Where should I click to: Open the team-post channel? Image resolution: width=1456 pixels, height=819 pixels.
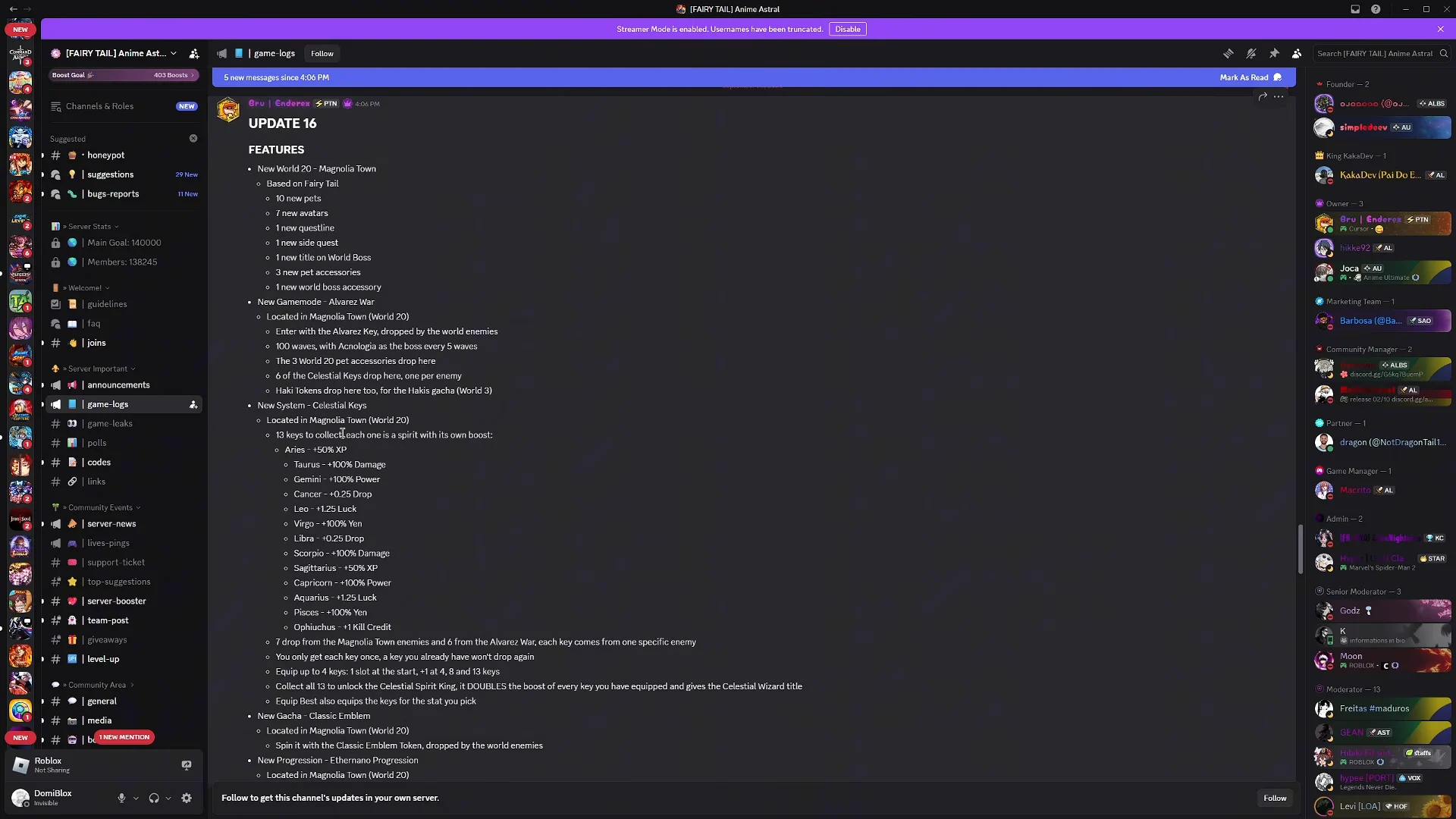[124, 620]
